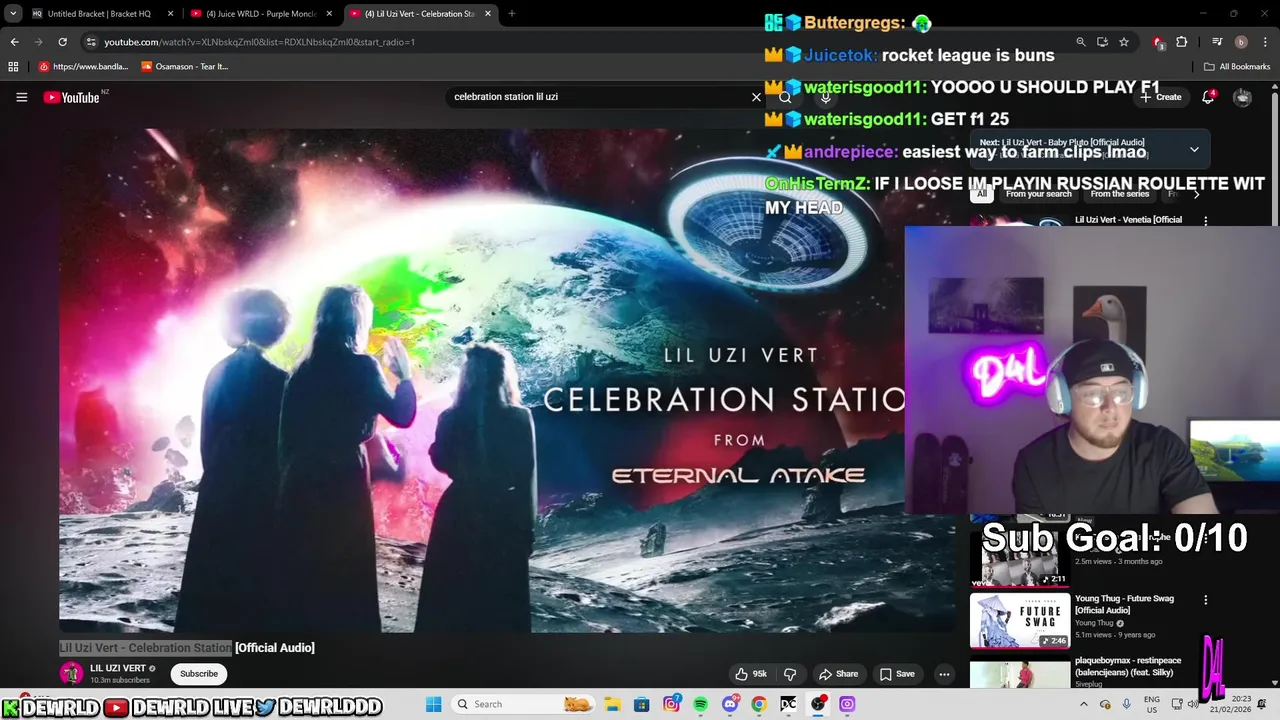Open a new browser tab
The width and height of the screenshot is (1280, 720).
coord(512,14)
